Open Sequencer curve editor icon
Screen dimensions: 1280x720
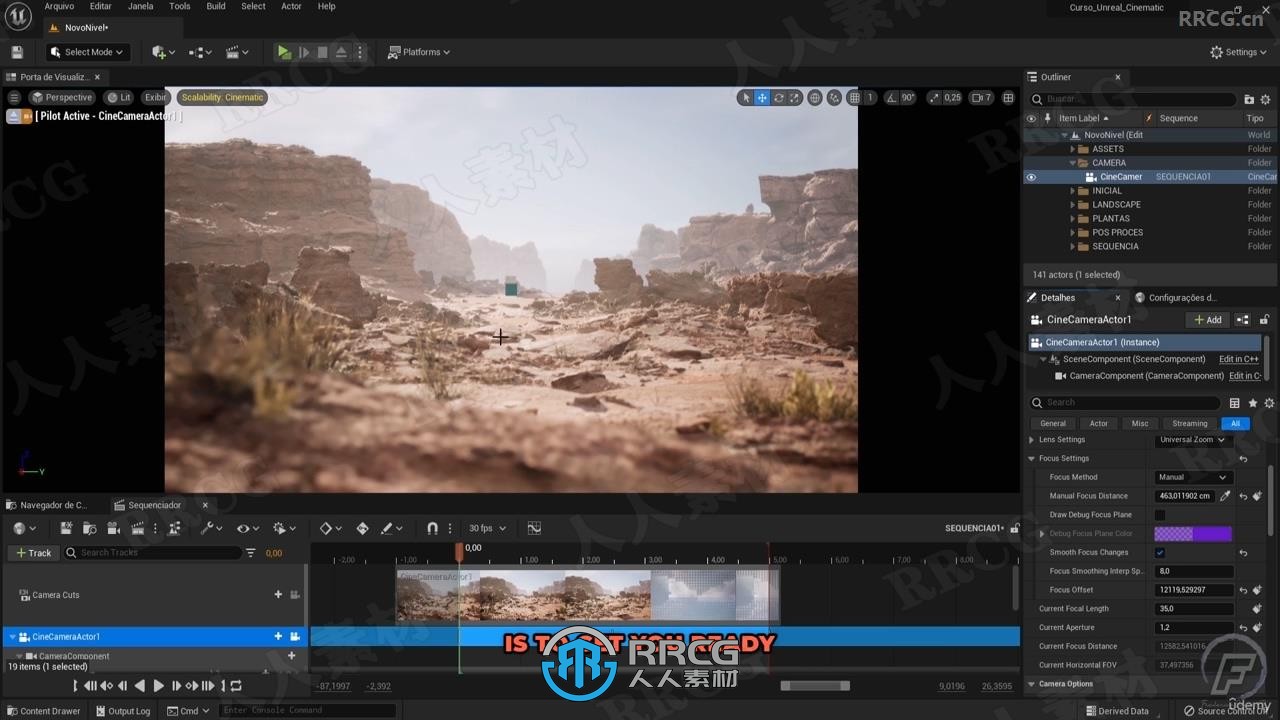tap(534, 528)
